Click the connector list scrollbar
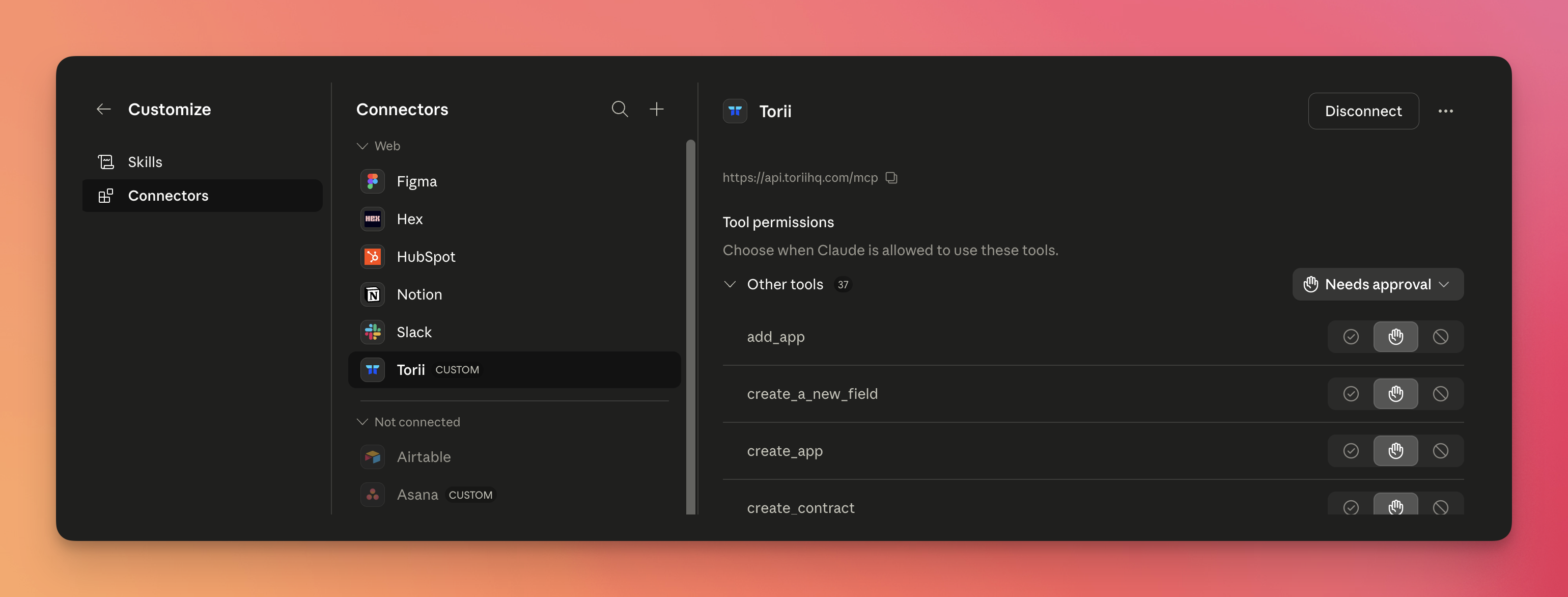 click(x=690, y=327)
